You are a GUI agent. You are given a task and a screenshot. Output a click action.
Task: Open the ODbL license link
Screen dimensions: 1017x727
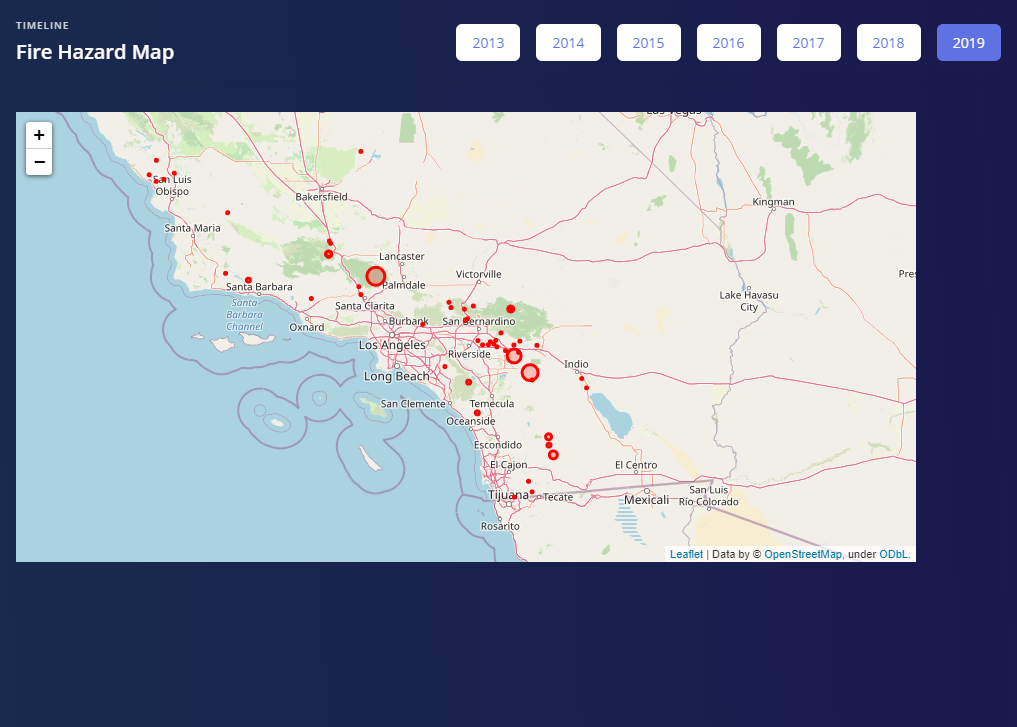click(x=894, y=554)
